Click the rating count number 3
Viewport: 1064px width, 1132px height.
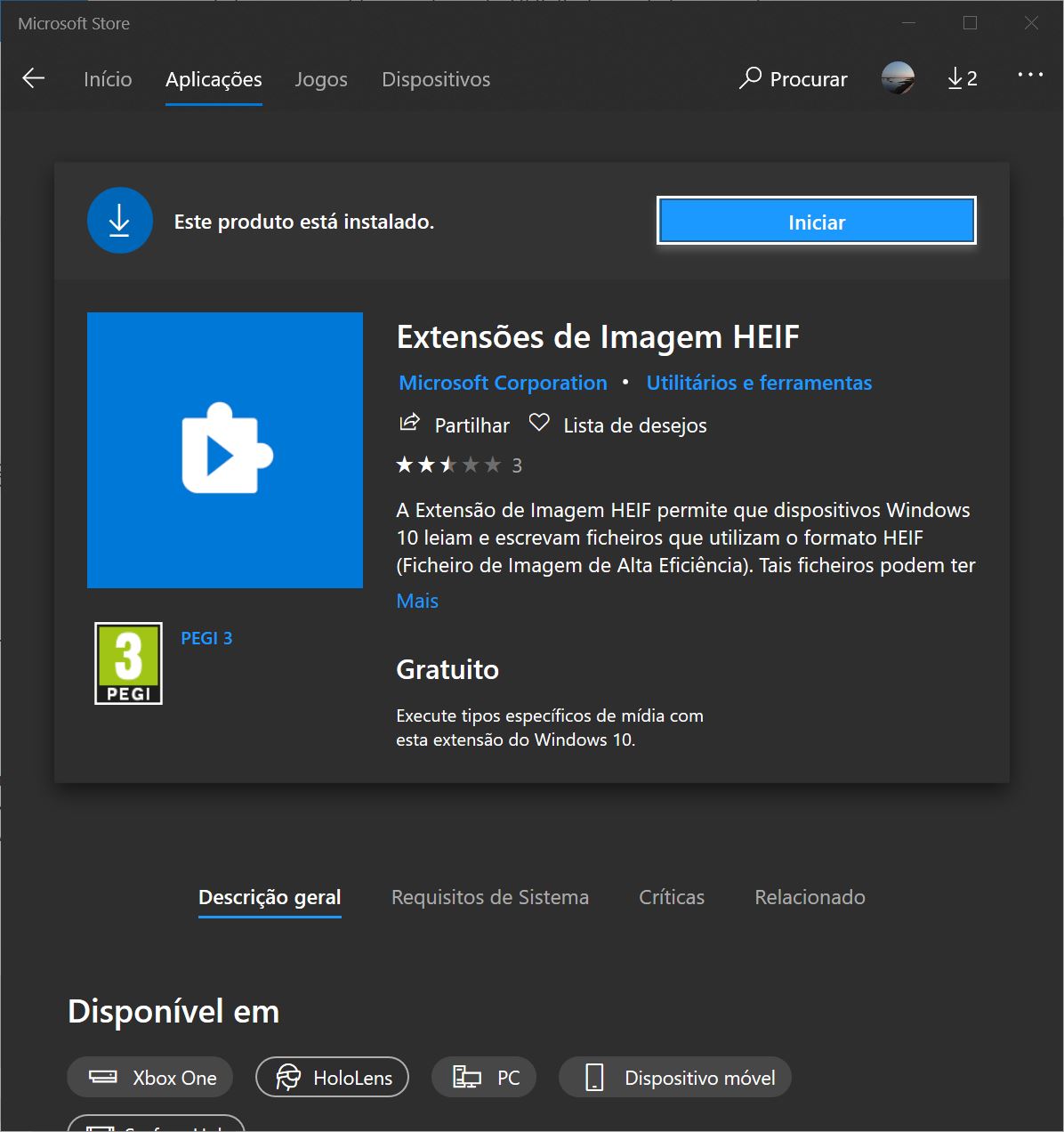pyautogui.click(x=517, y=465)
